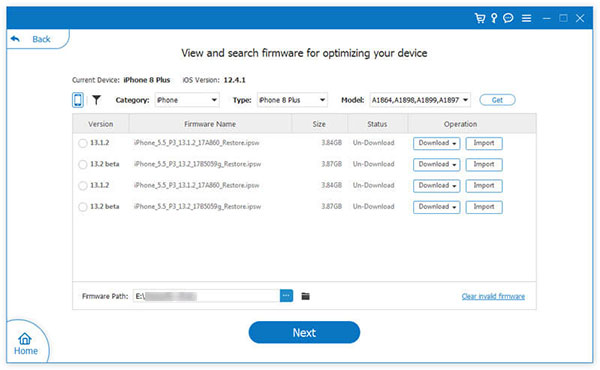Viewport: 600px width, 370px height.
Task: Click the Clear invalid firmware link
Action: tap(493, 296)
